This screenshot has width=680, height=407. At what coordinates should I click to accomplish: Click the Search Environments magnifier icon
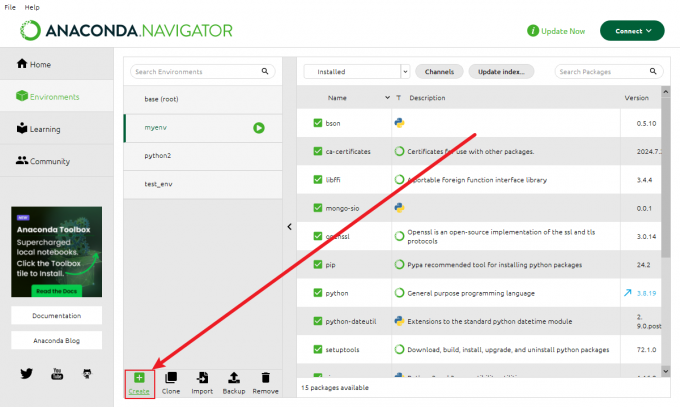click(265, 71)
